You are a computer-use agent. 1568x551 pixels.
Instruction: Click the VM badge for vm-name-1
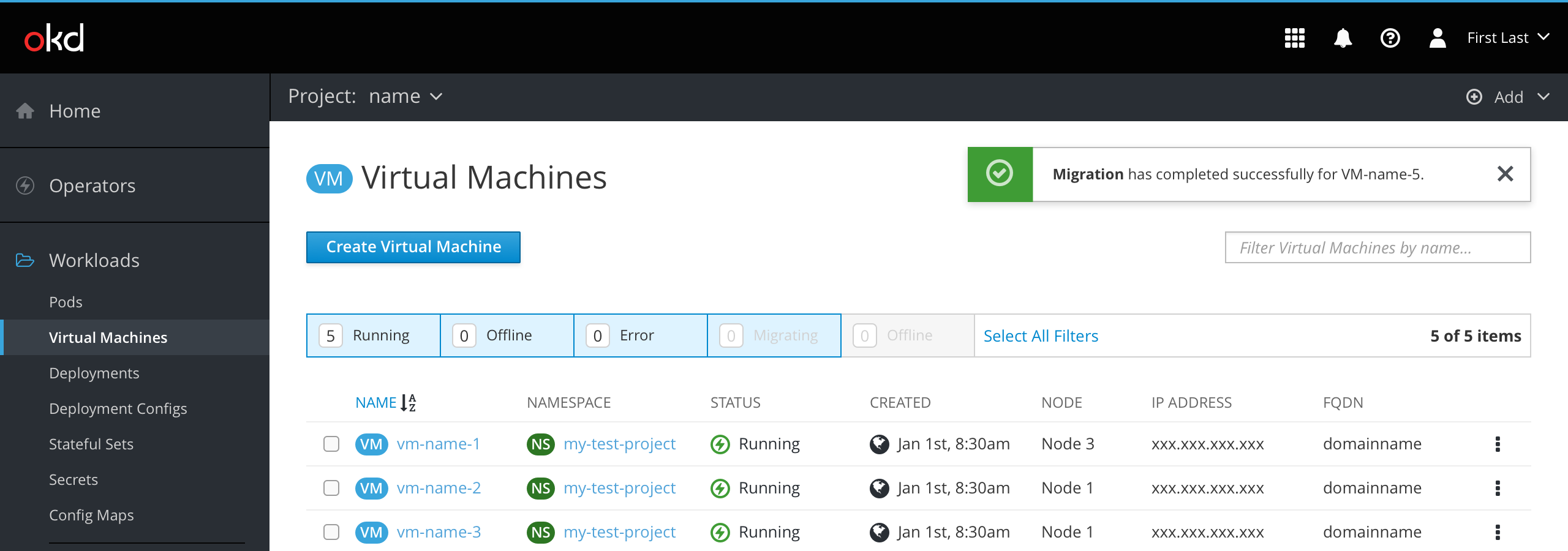(x=371, y=444)
